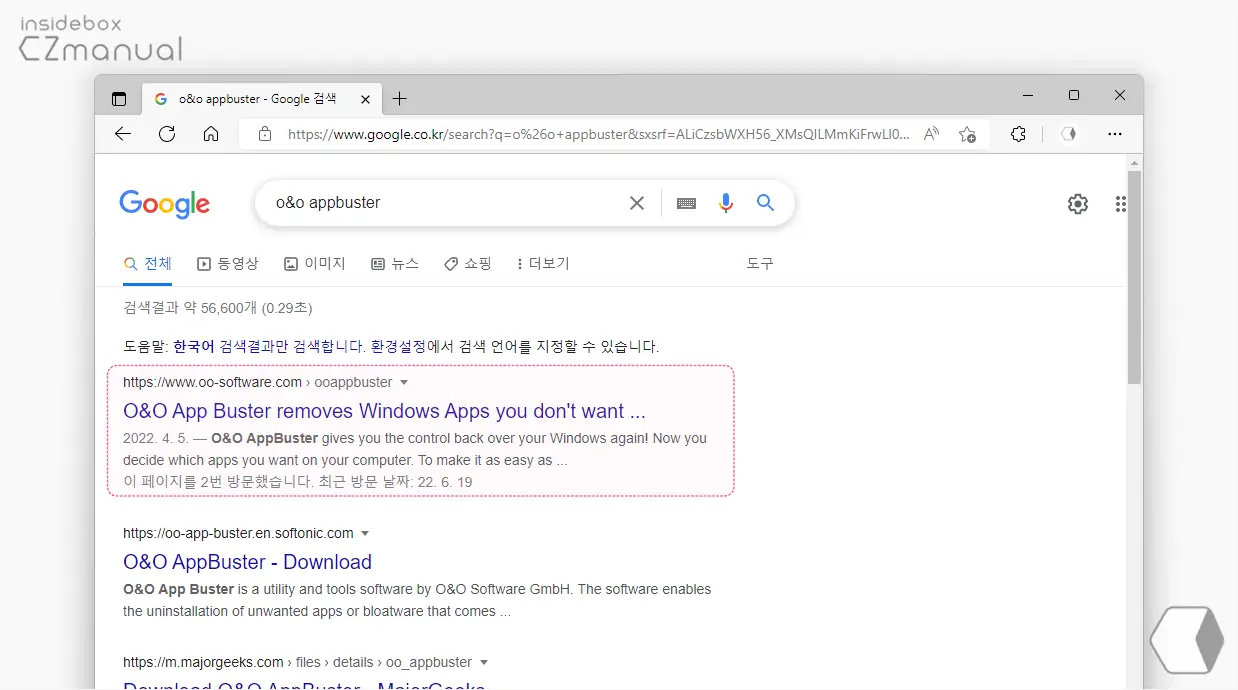1238x690 pixels.
Task: Select the 전체 results tab
Action: [148, 264]
